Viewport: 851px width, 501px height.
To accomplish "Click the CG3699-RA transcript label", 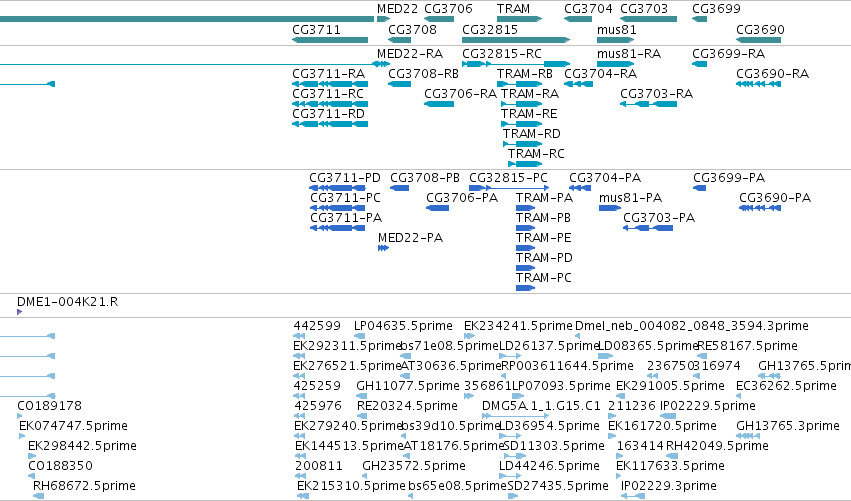I will click(x=728, y=54).
